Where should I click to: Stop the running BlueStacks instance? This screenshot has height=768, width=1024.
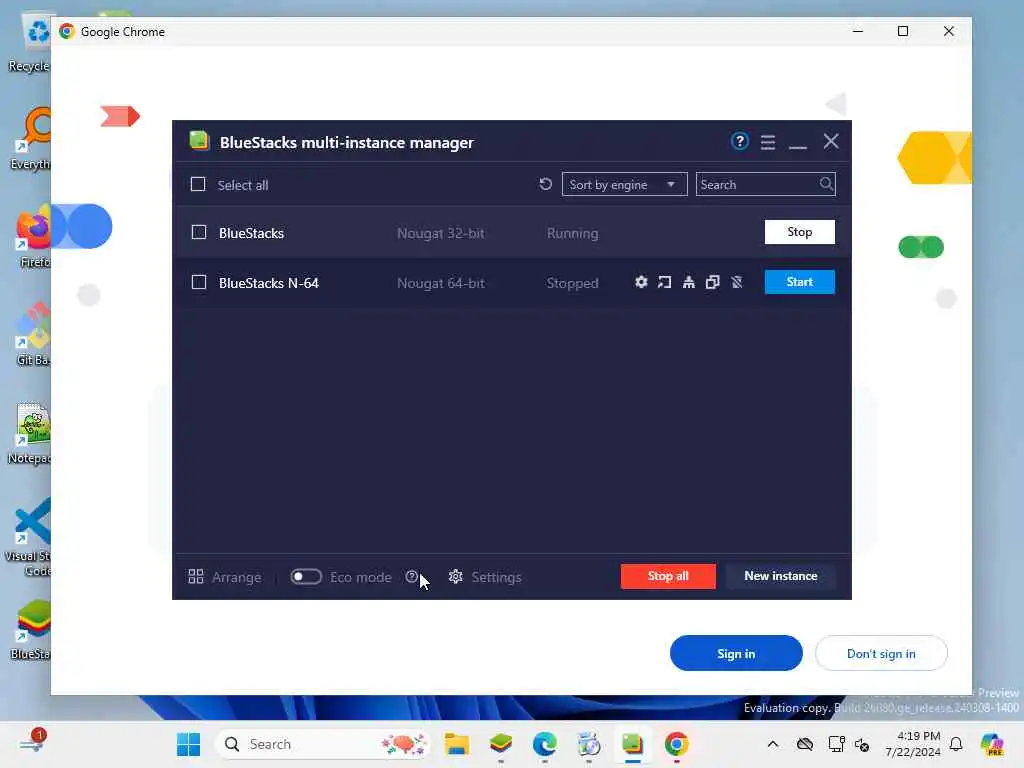[x=799, y=232]
